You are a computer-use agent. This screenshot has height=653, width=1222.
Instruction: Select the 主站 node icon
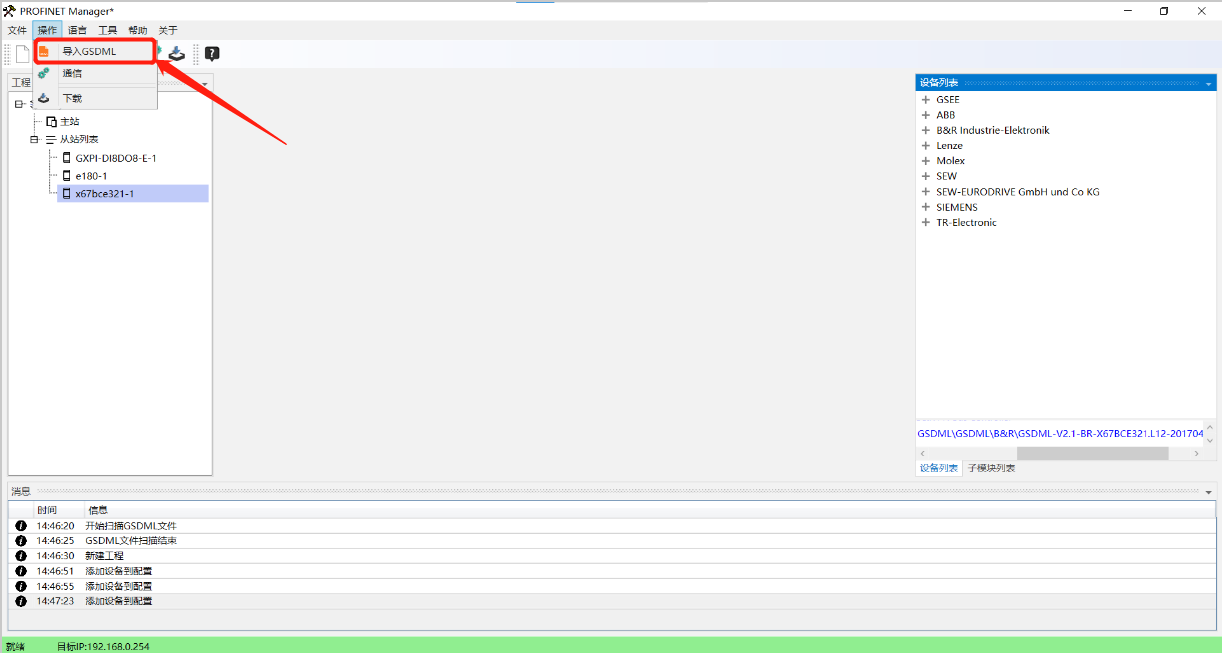(x=52, y=121)
